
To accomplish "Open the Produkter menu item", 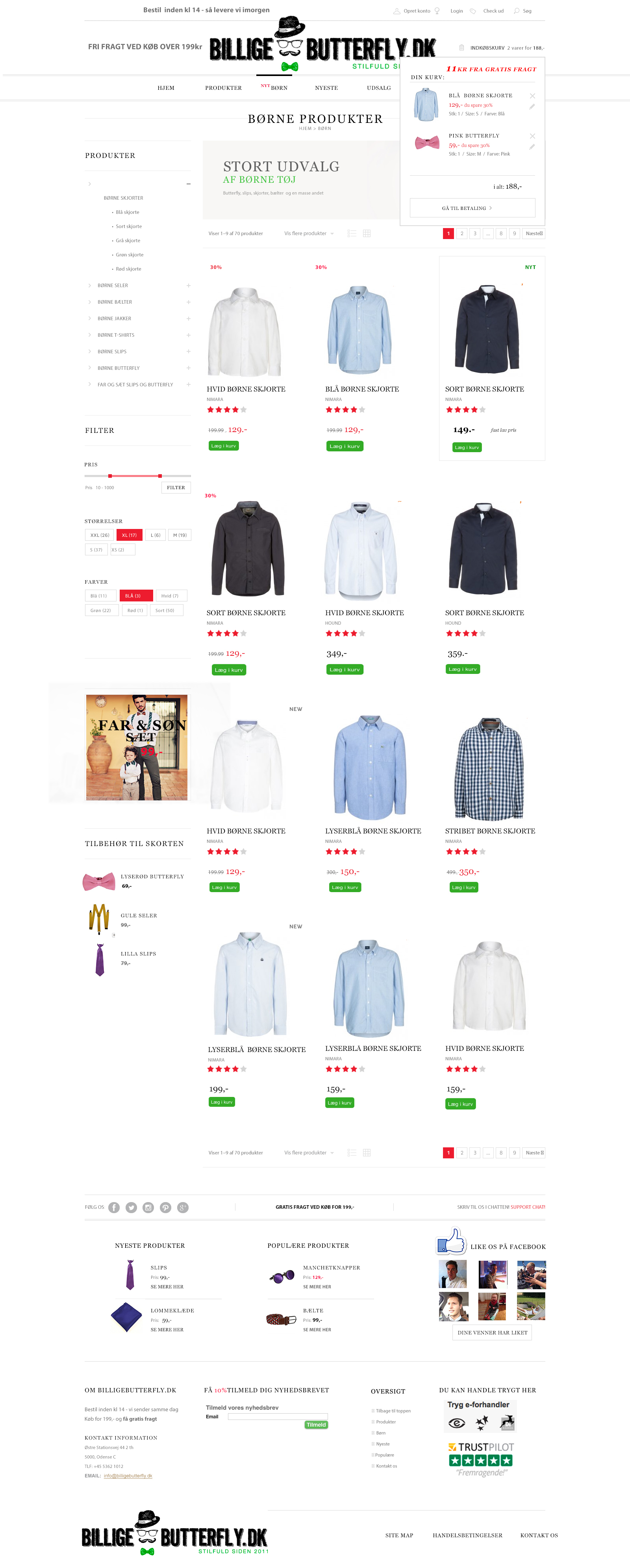I will [223, 88].
